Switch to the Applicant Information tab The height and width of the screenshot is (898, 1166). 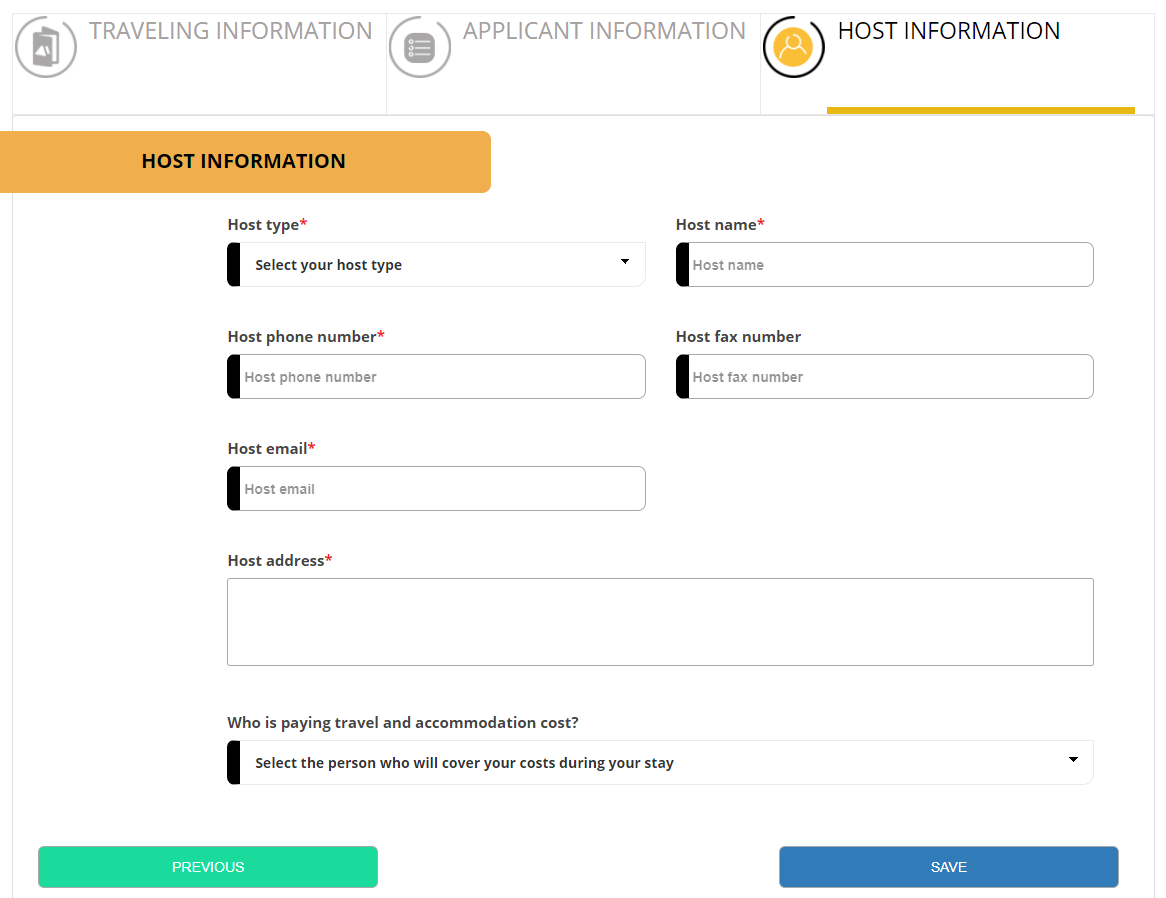click(603, 31)
